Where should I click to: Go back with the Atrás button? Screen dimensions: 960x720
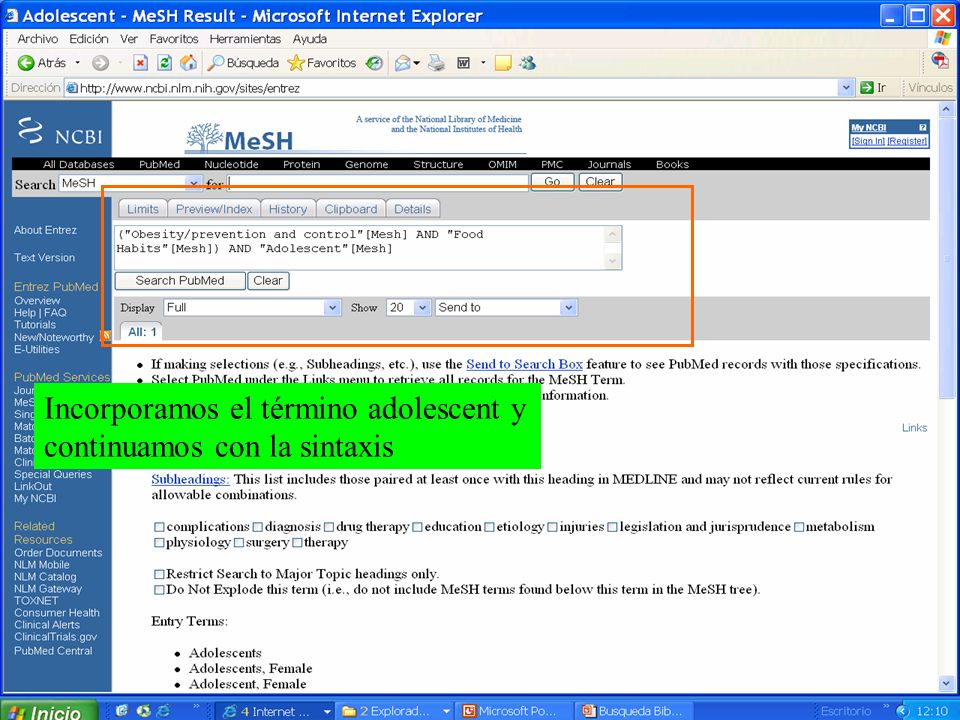[x=42, y=62]
